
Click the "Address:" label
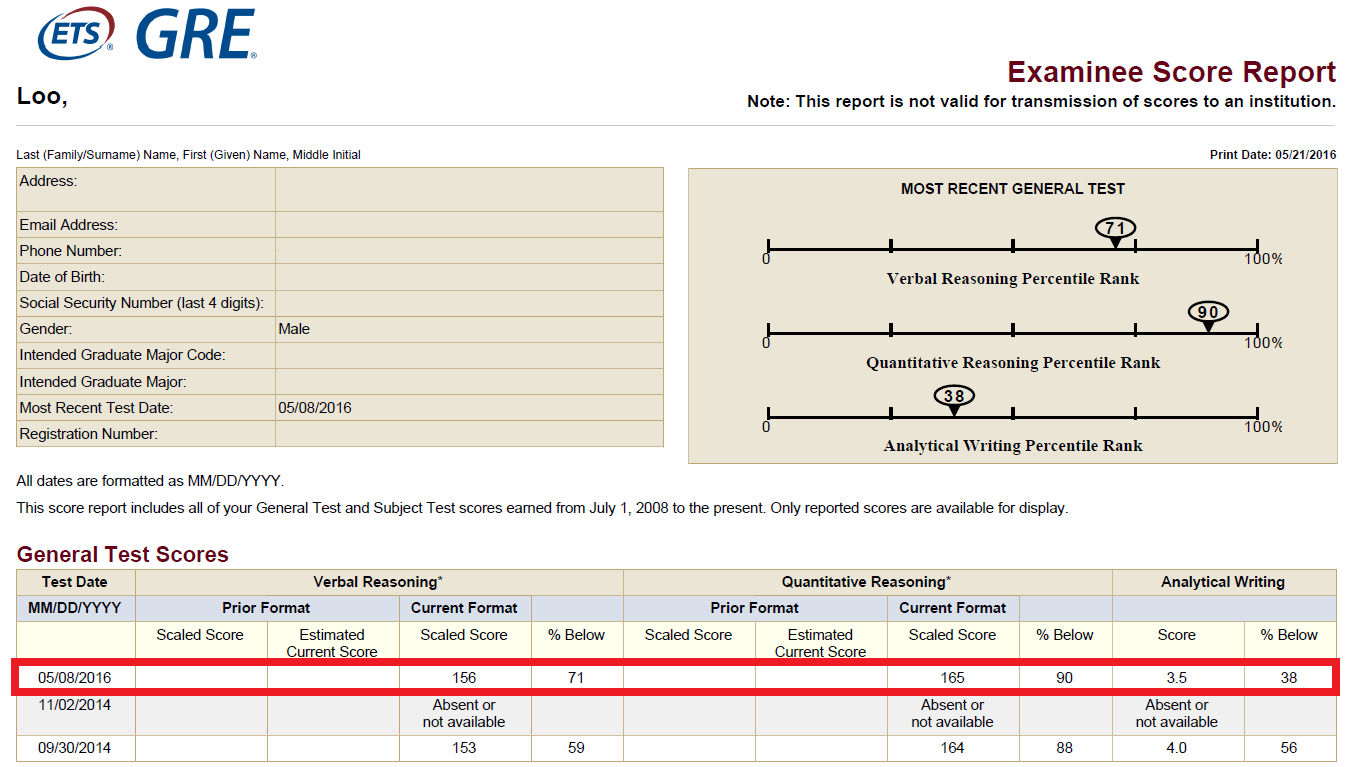pyautogui.click(x=48, y=181)
